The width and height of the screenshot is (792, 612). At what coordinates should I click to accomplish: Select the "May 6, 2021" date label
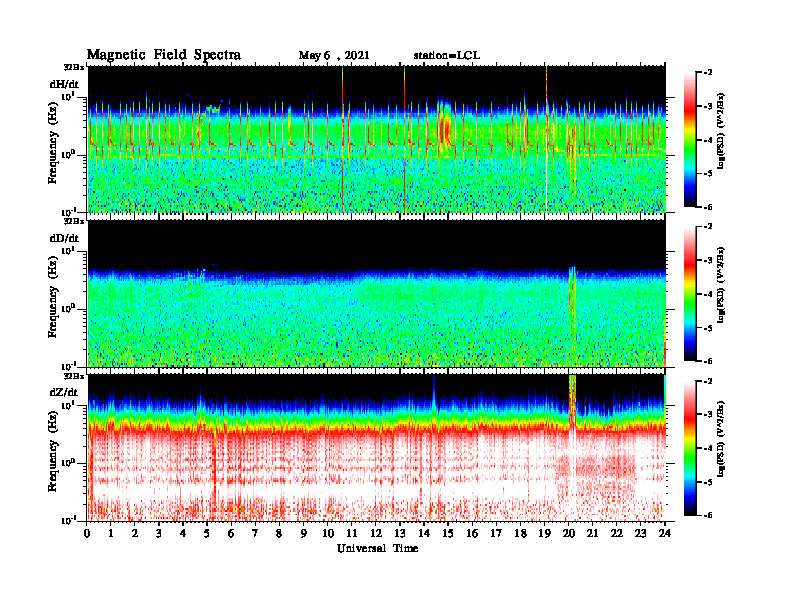334,56
